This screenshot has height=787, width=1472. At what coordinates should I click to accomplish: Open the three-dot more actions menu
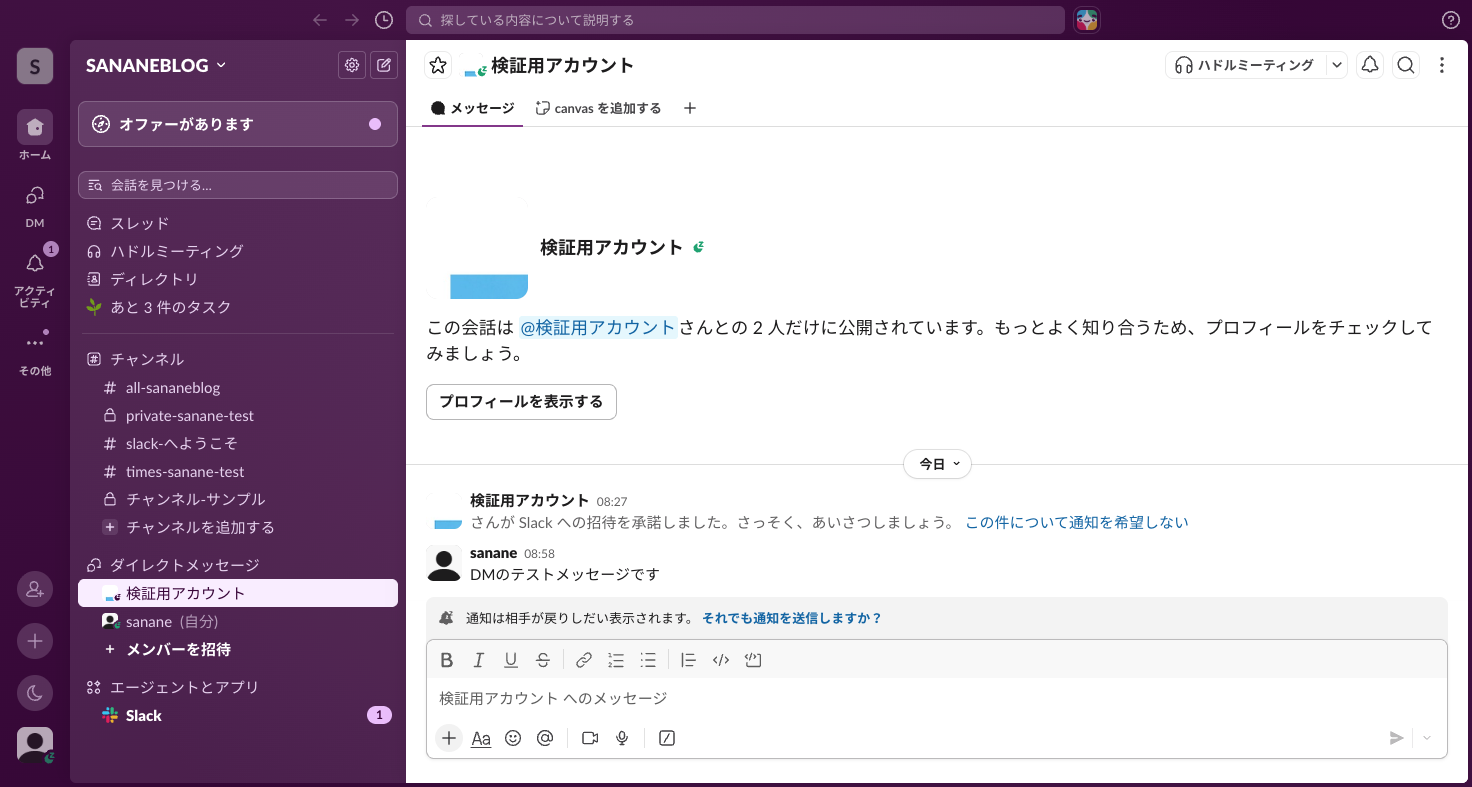(1442, 65)
